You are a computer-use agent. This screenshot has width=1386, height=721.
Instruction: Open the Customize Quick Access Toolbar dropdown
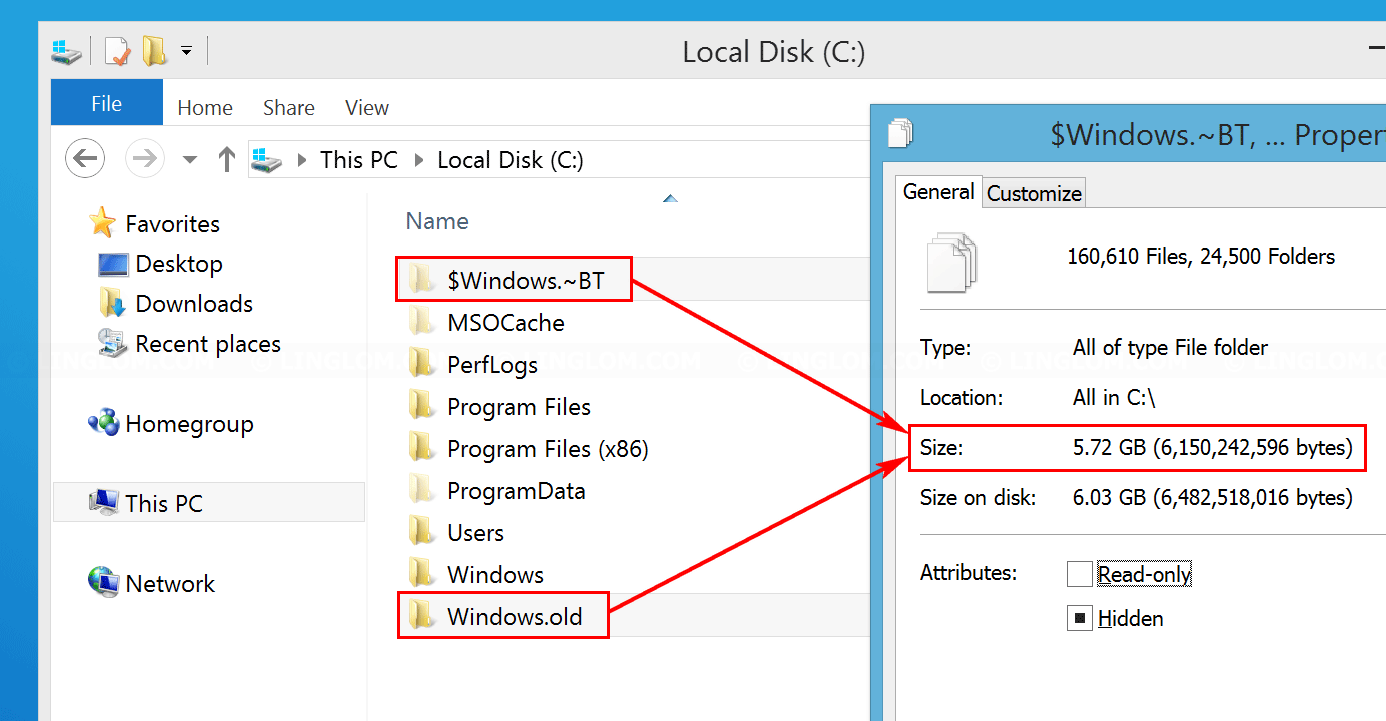(x=187, y=50)
